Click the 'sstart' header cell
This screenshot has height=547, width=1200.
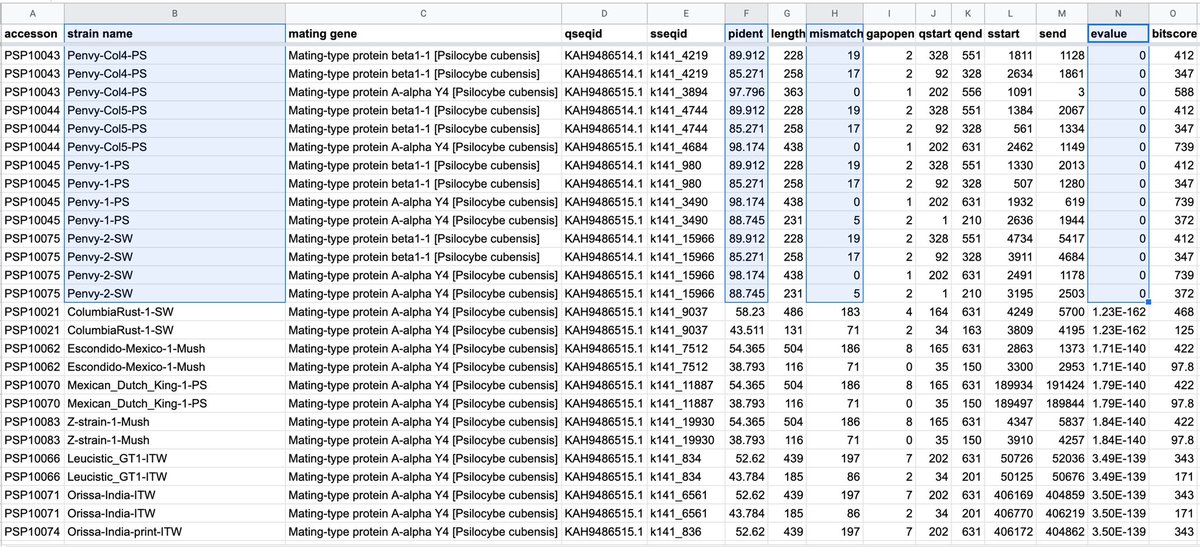[1010, 34]
